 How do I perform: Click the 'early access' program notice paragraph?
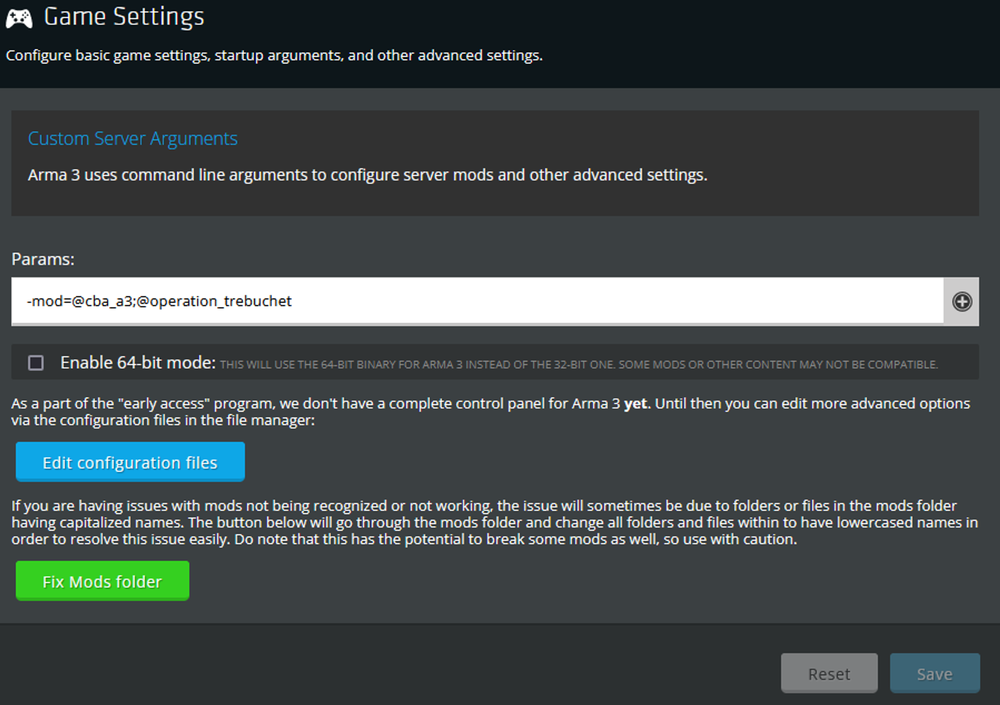(490, 412)
